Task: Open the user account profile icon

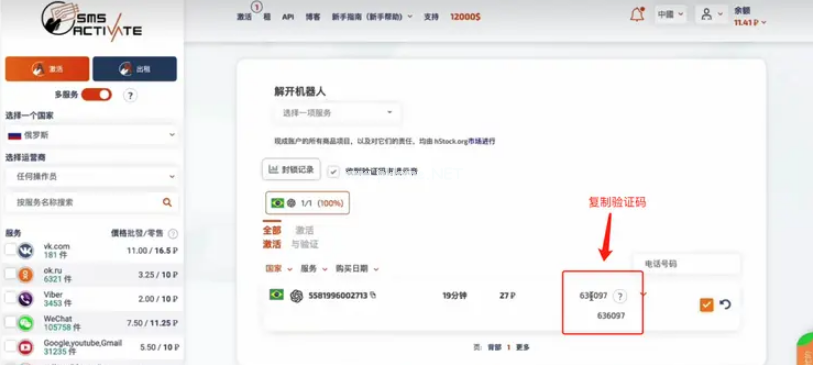Action: pyautogui.click(x=706, y=15)
